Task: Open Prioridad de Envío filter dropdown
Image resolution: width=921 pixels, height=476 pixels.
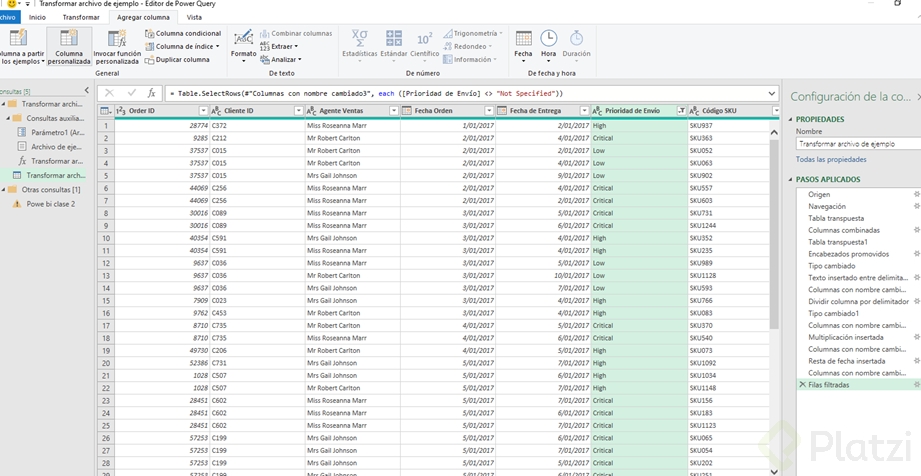Action: (681, 110)
